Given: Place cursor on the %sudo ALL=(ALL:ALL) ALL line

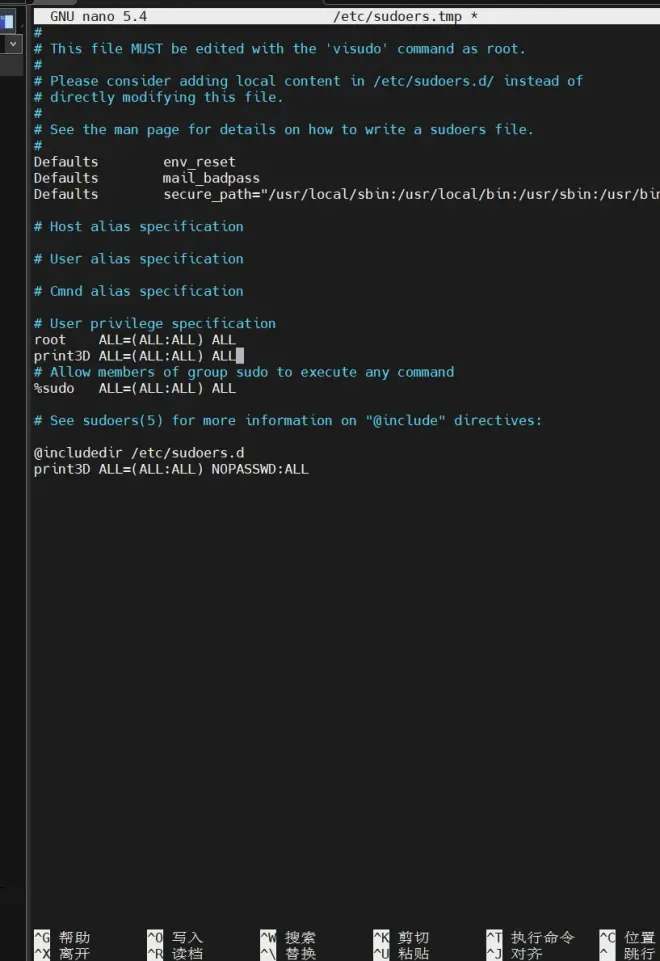Looking at the screenshot, I should (x=135, y=388).
